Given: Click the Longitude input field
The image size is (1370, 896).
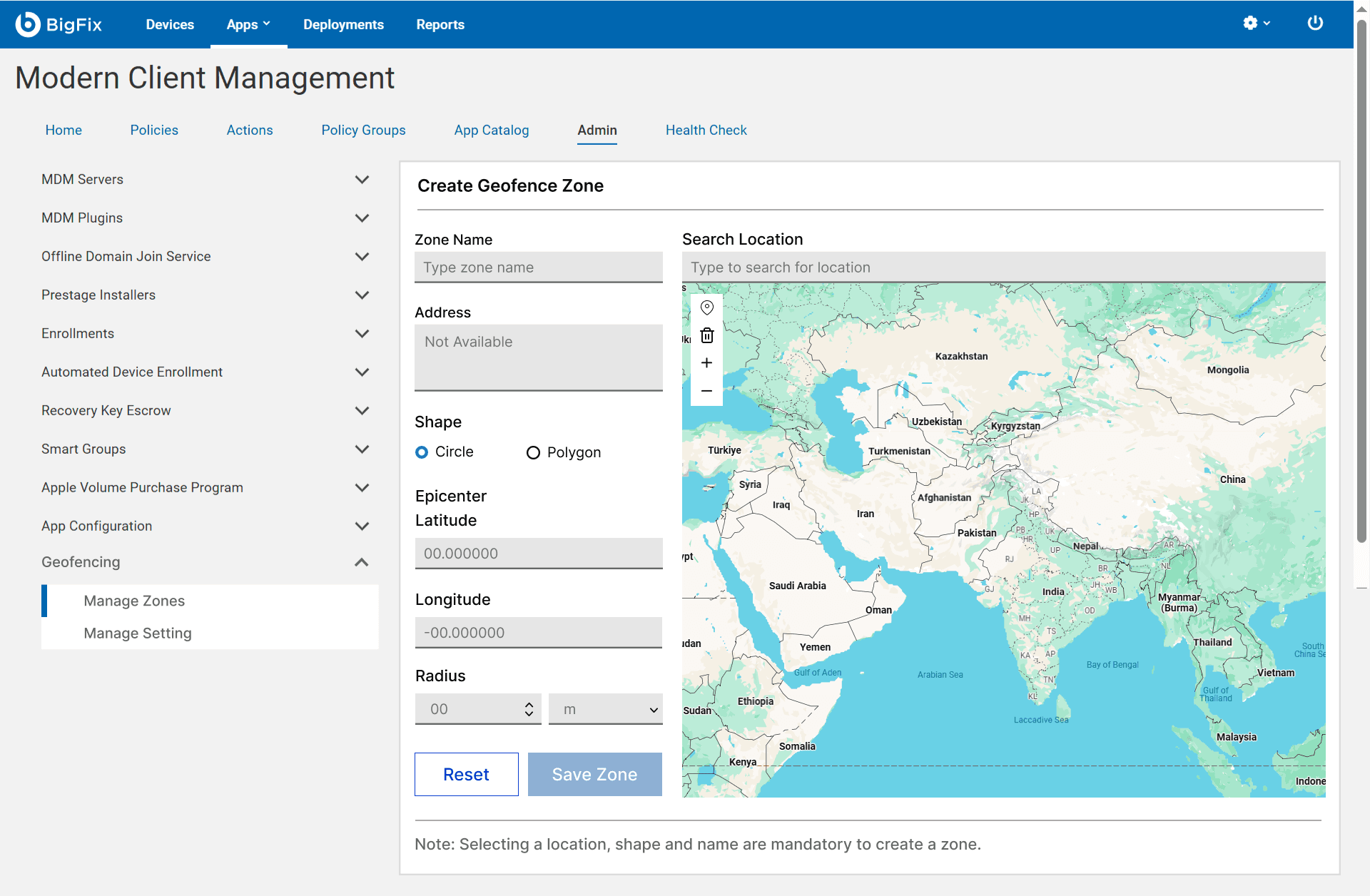Looking at the screenshot, I should (539, 633).
